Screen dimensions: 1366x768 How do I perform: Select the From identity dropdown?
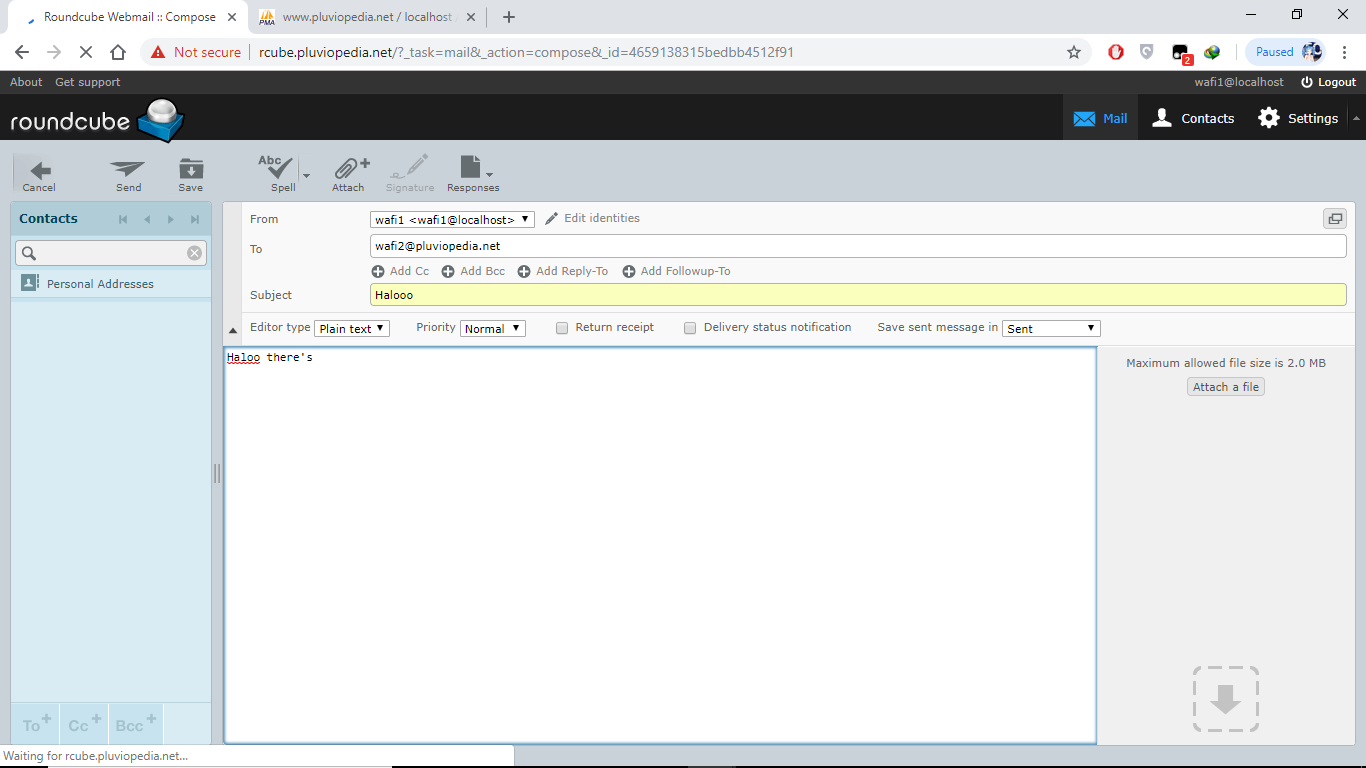tap(452, 219)
